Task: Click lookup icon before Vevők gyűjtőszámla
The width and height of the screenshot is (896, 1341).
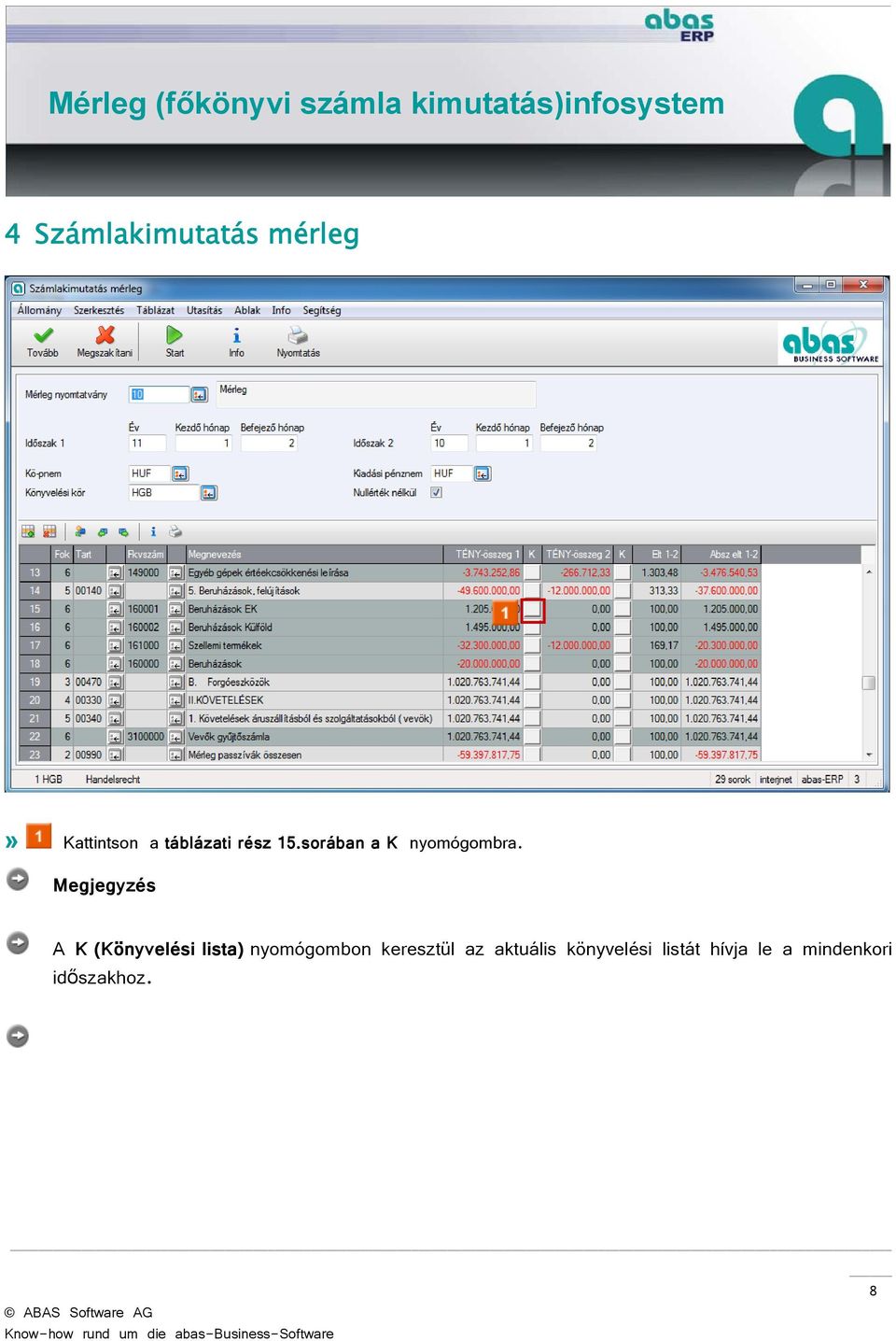Action: (175, 737)
